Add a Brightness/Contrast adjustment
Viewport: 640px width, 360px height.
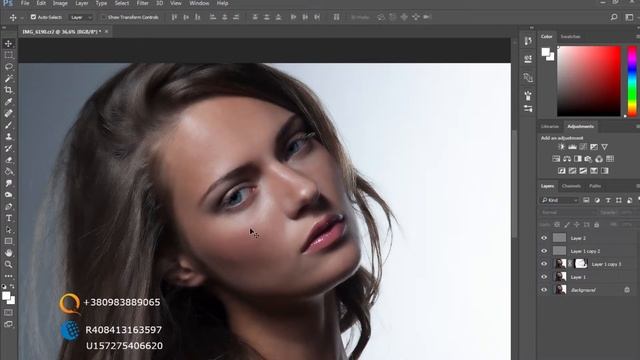[x=562, y=147]
